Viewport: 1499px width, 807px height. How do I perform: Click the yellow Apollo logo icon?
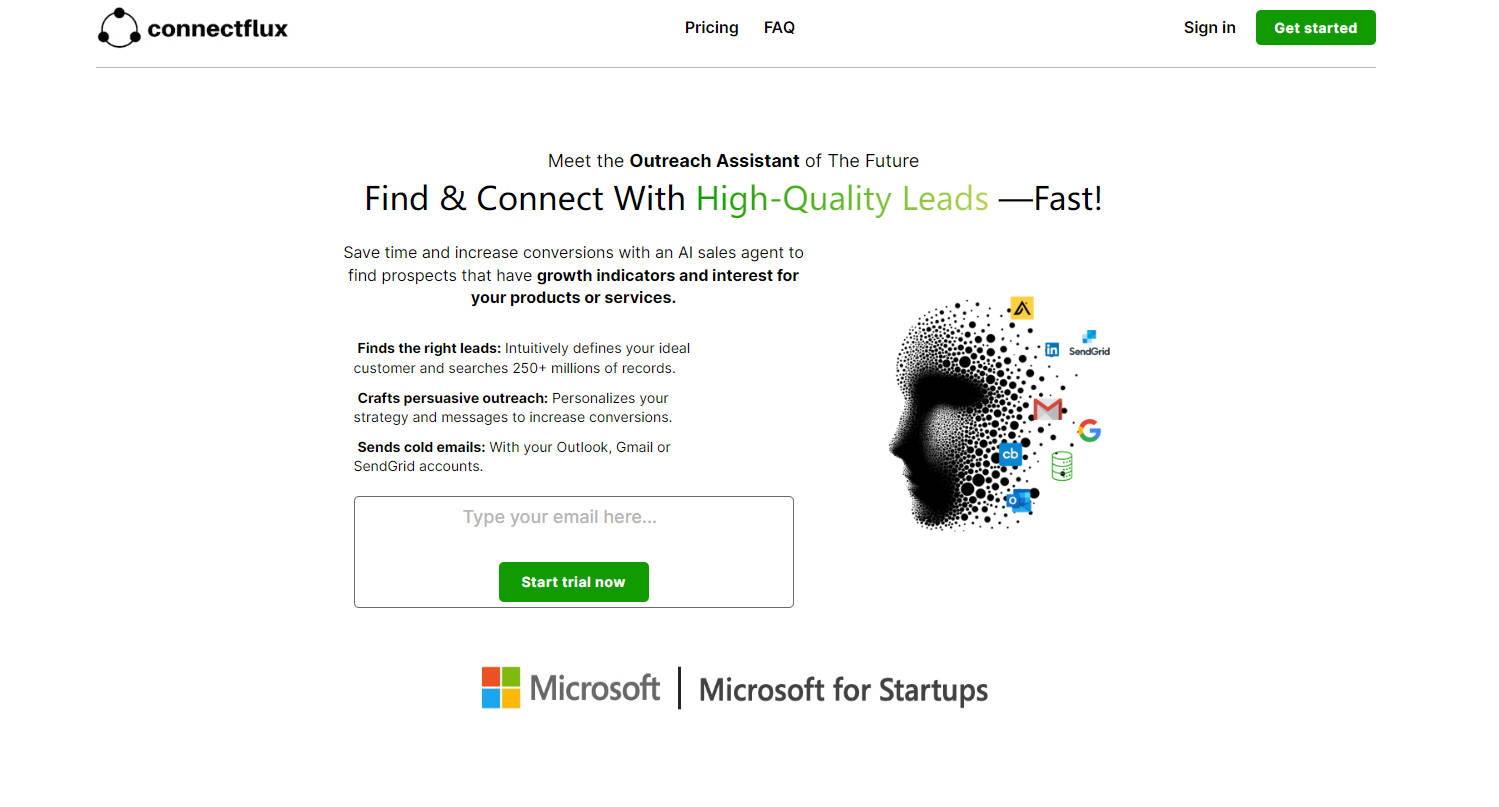point(1021,308)
